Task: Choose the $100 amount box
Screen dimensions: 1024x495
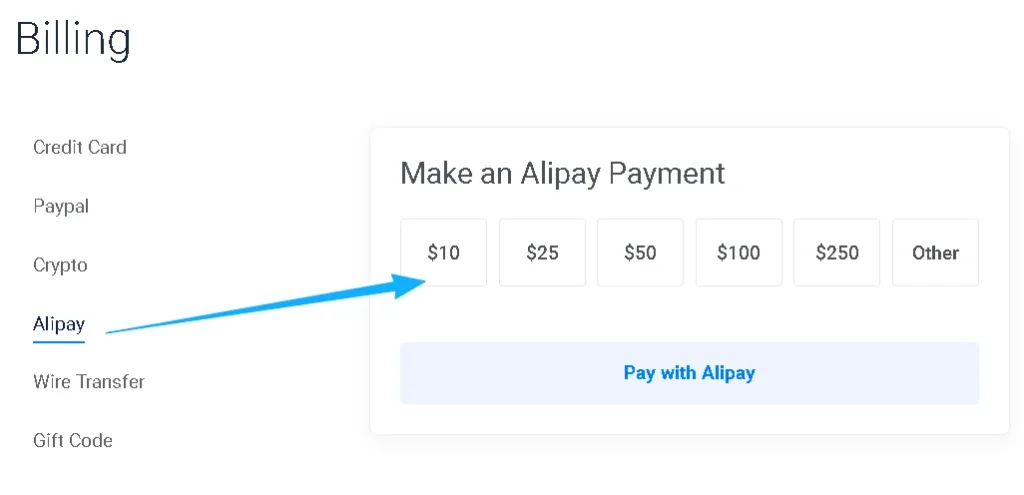Action: (738, 252)
